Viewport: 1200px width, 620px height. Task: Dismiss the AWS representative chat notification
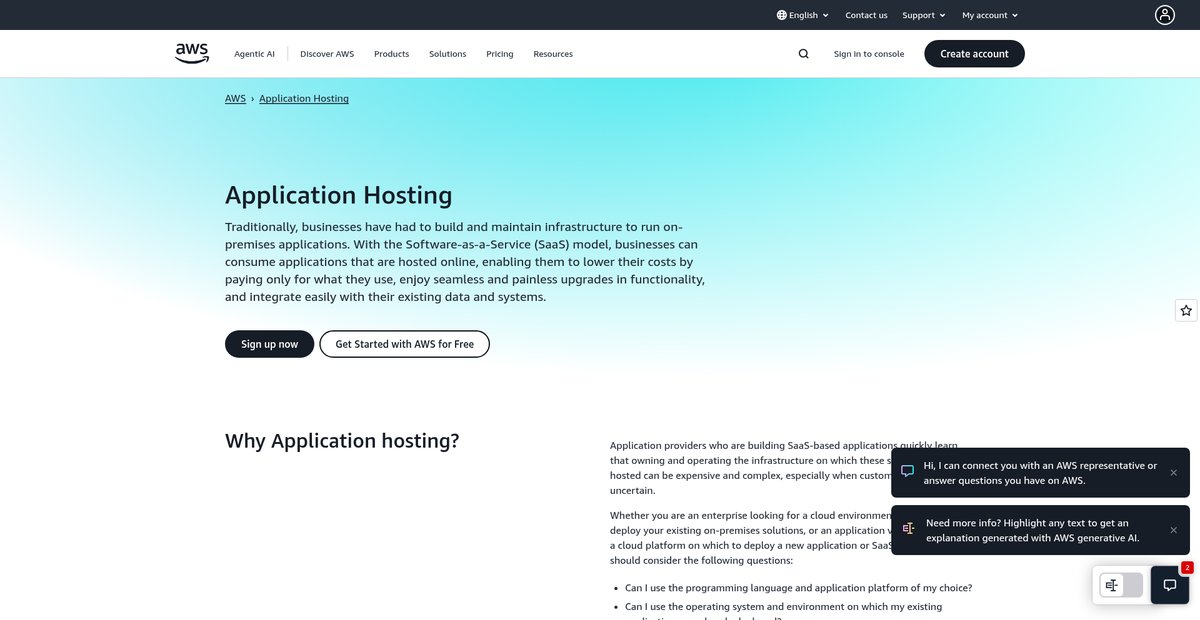tap(1174, 472)
